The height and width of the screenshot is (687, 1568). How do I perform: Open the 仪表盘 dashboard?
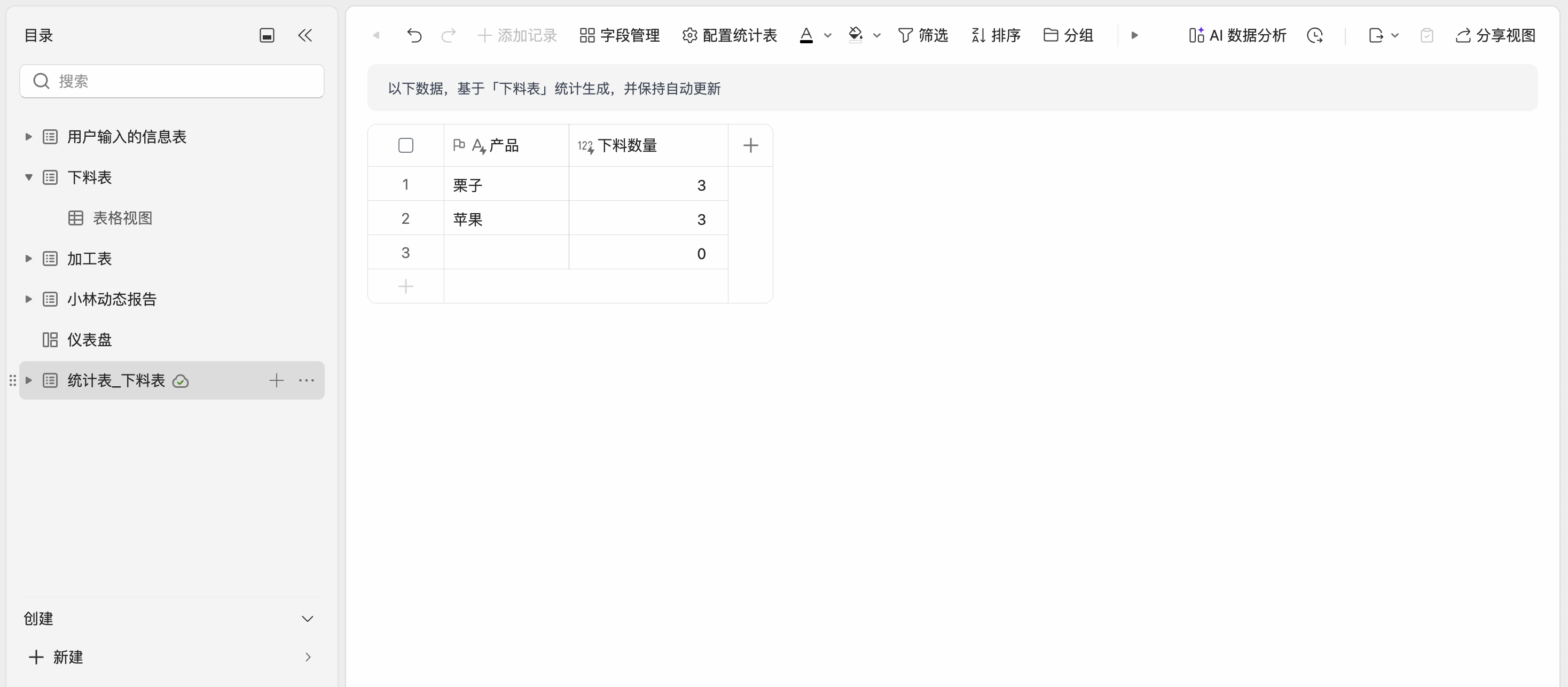90,340
